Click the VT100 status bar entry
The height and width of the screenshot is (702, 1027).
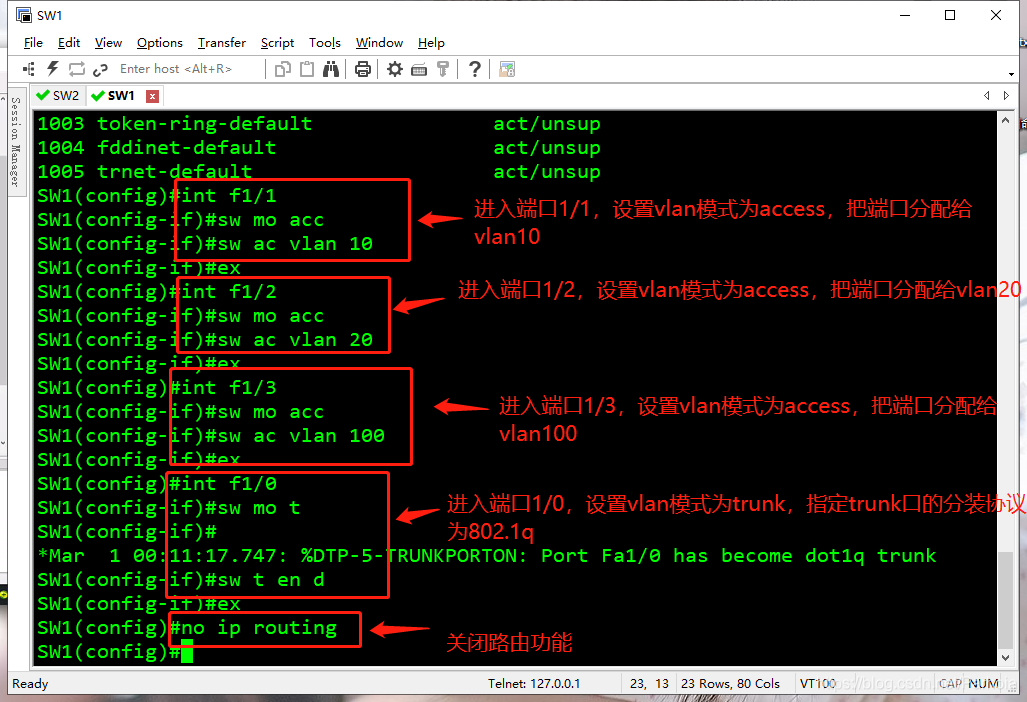(818, 684)
